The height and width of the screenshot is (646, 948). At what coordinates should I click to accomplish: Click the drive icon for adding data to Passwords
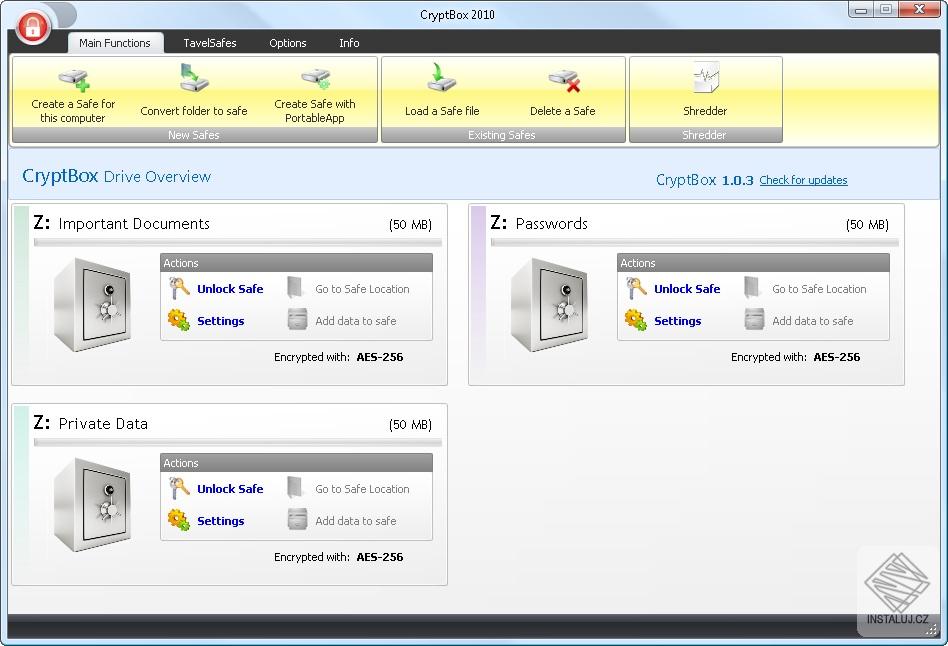tap(754, 319)
